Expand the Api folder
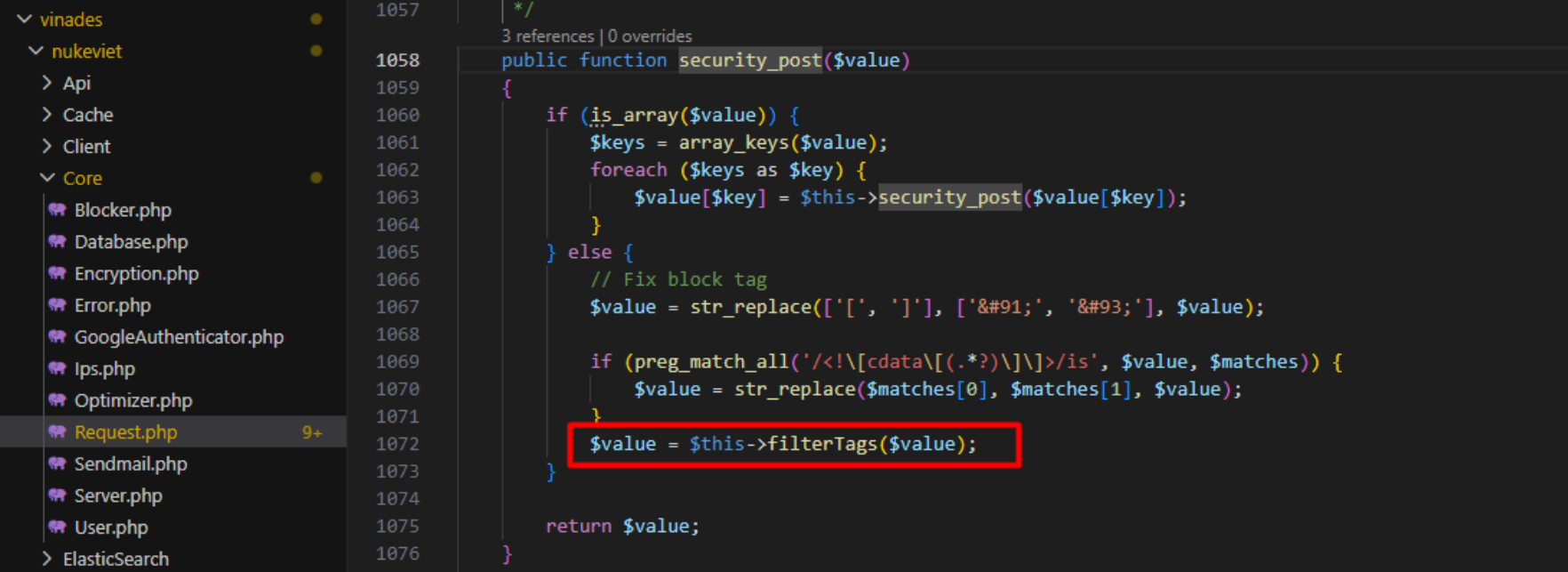This screenshot has width=1568, height=572. click(47, 83)
